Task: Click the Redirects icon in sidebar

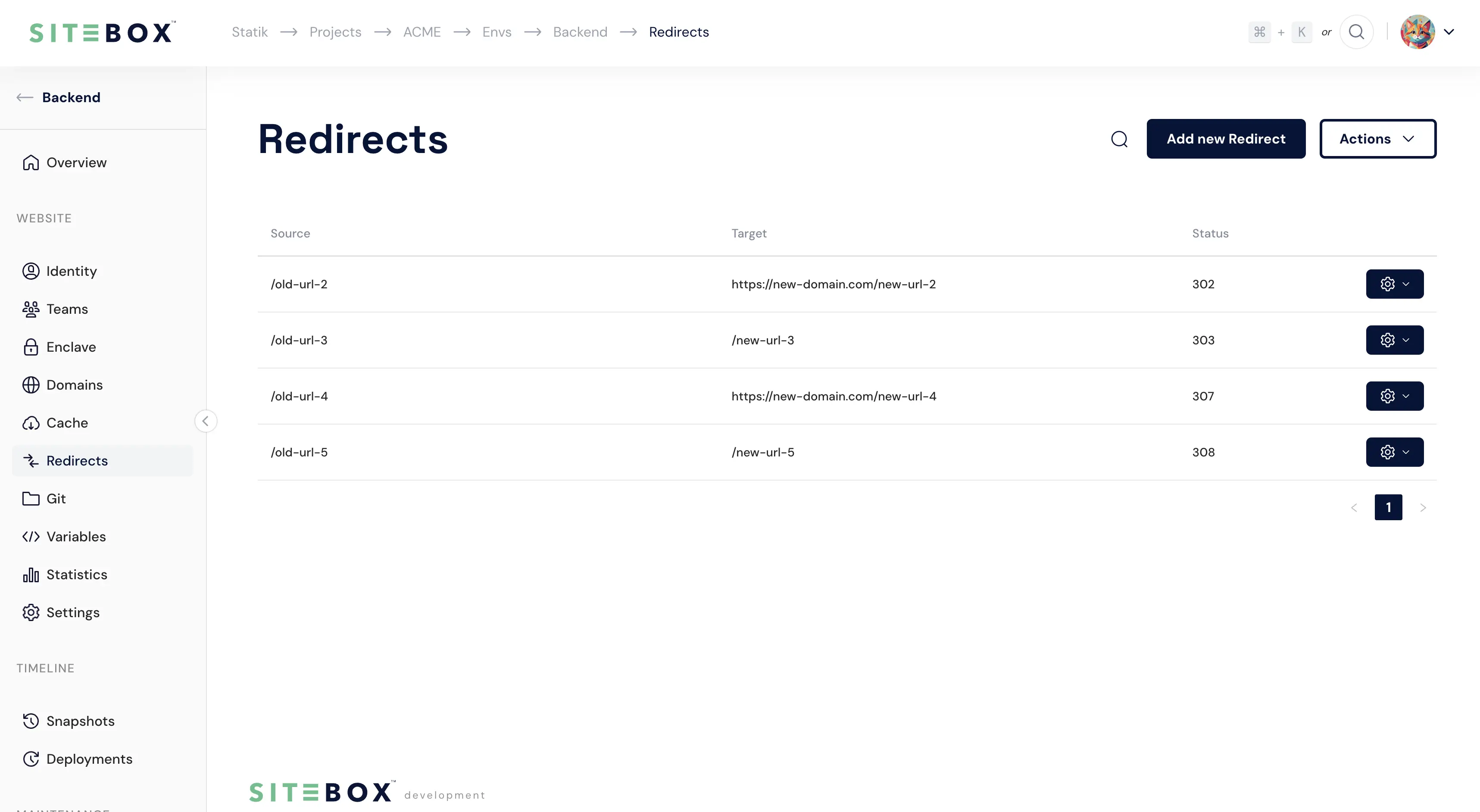Action: click(31, 460)
